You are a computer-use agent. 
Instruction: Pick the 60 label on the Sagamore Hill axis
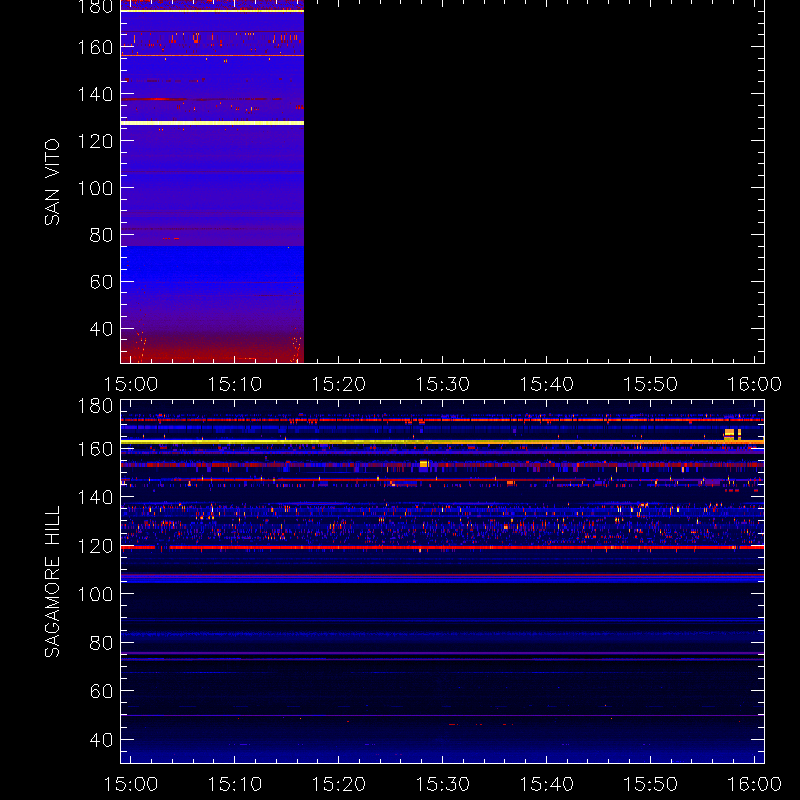click(x=101, y=691)
